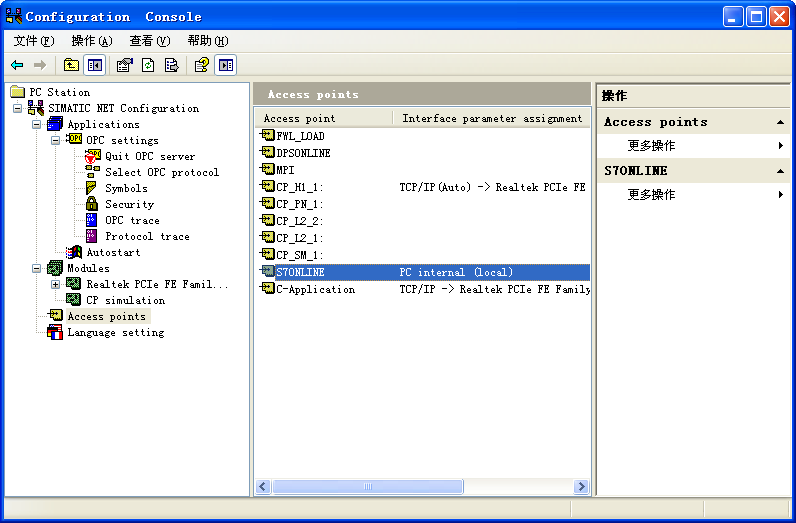Screen dimensions: 796x523
Task: Sort by Interface parameter assignment column header
Action: click(x=492, y=118)
